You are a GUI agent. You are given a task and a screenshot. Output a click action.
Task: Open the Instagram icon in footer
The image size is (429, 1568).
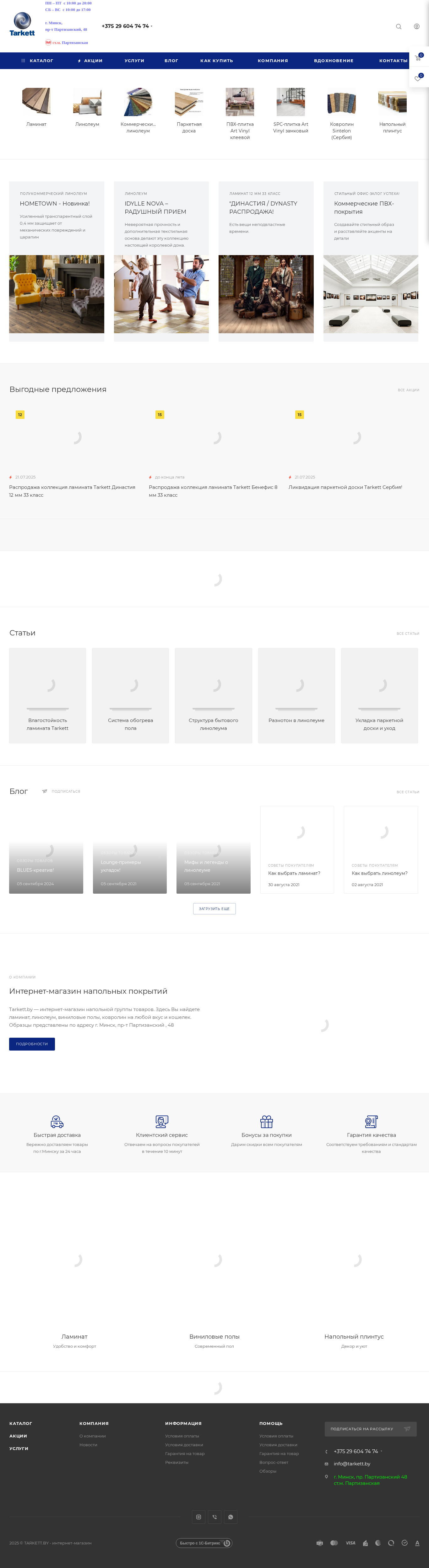pos(199,1517)
